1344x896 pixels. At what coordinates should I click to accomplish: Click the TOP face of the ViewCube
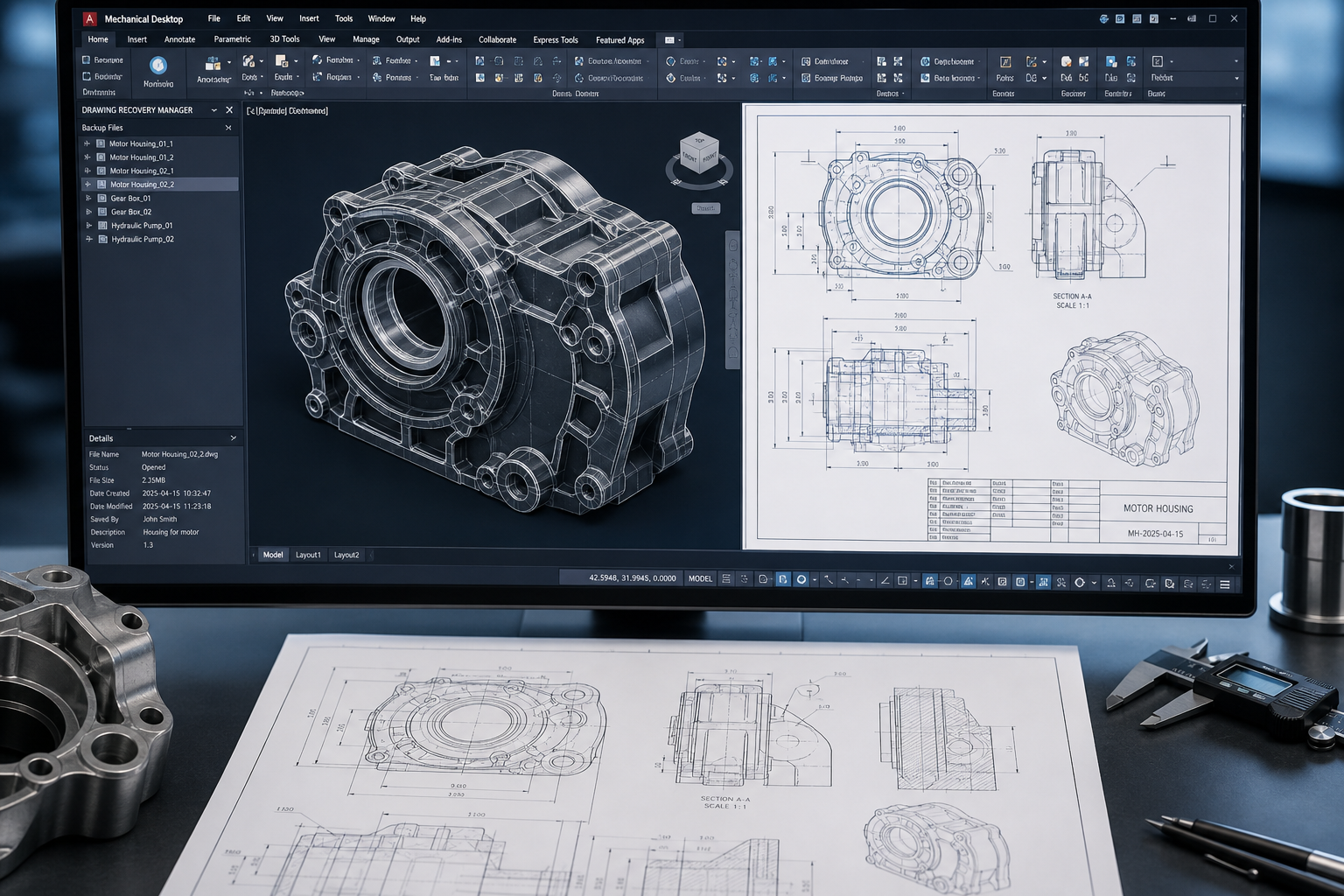coord(699,140)
